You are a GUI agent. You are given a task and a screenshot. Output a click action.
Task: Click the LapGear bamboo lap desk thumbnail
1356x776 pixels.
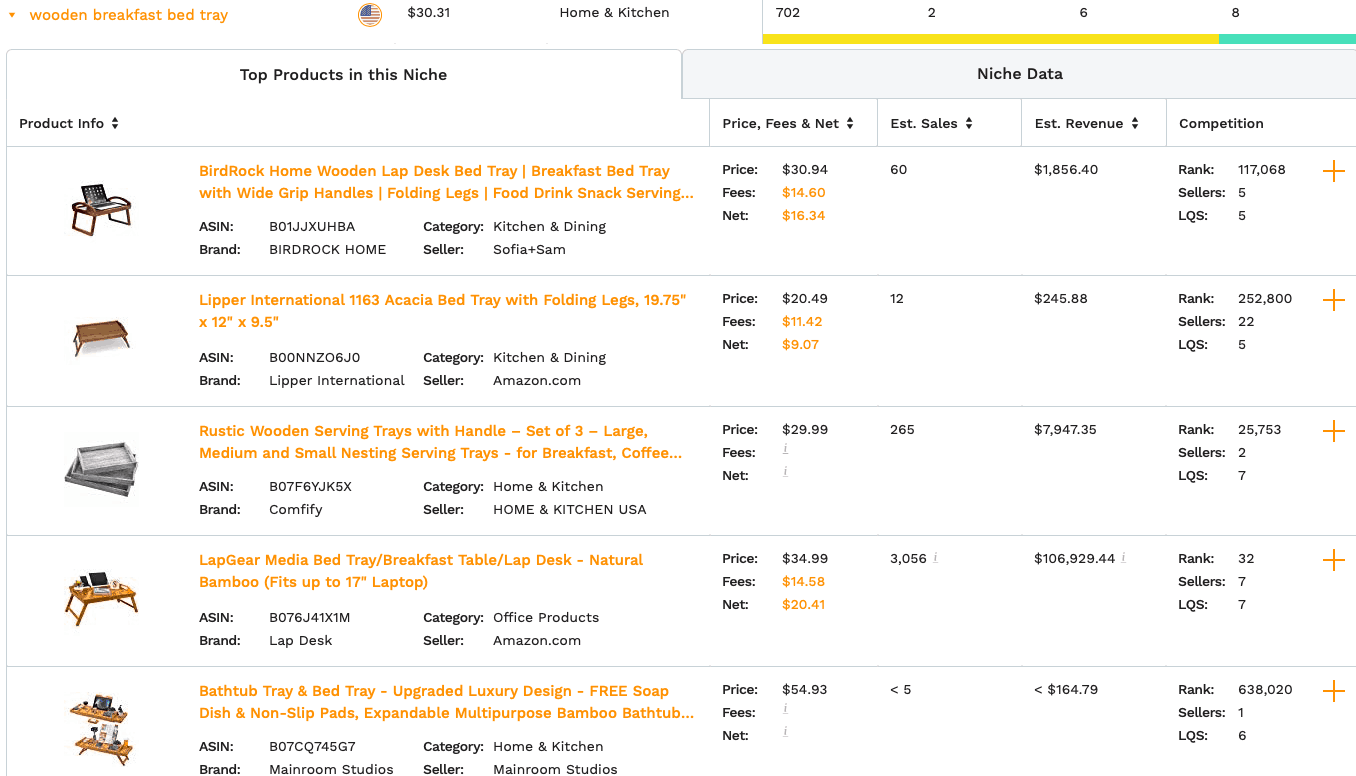[101, 598]
